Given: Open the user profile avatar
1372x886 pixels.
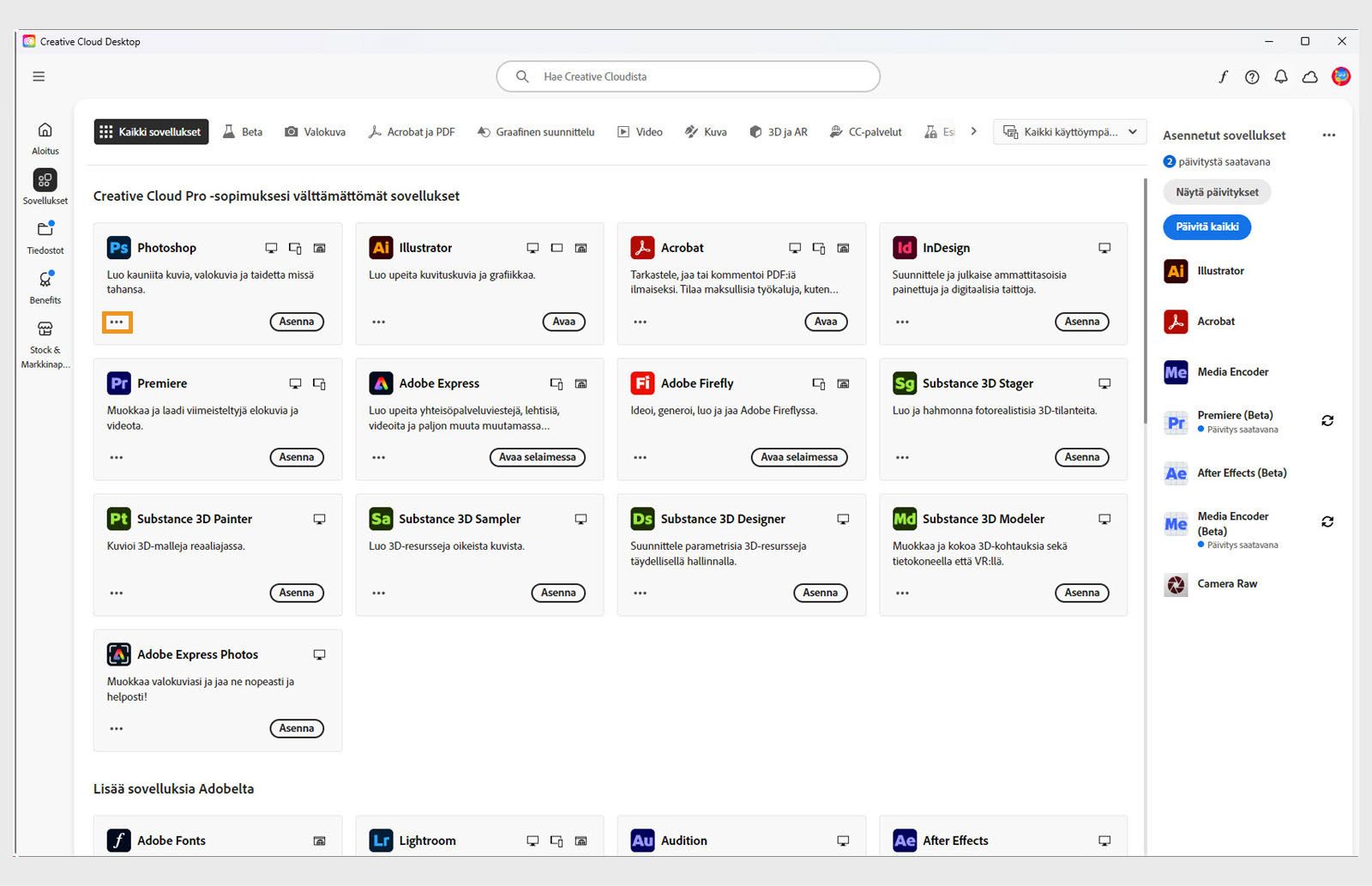Looking at the screenshot, I should pyautogui.click(x=1341, y=77).
